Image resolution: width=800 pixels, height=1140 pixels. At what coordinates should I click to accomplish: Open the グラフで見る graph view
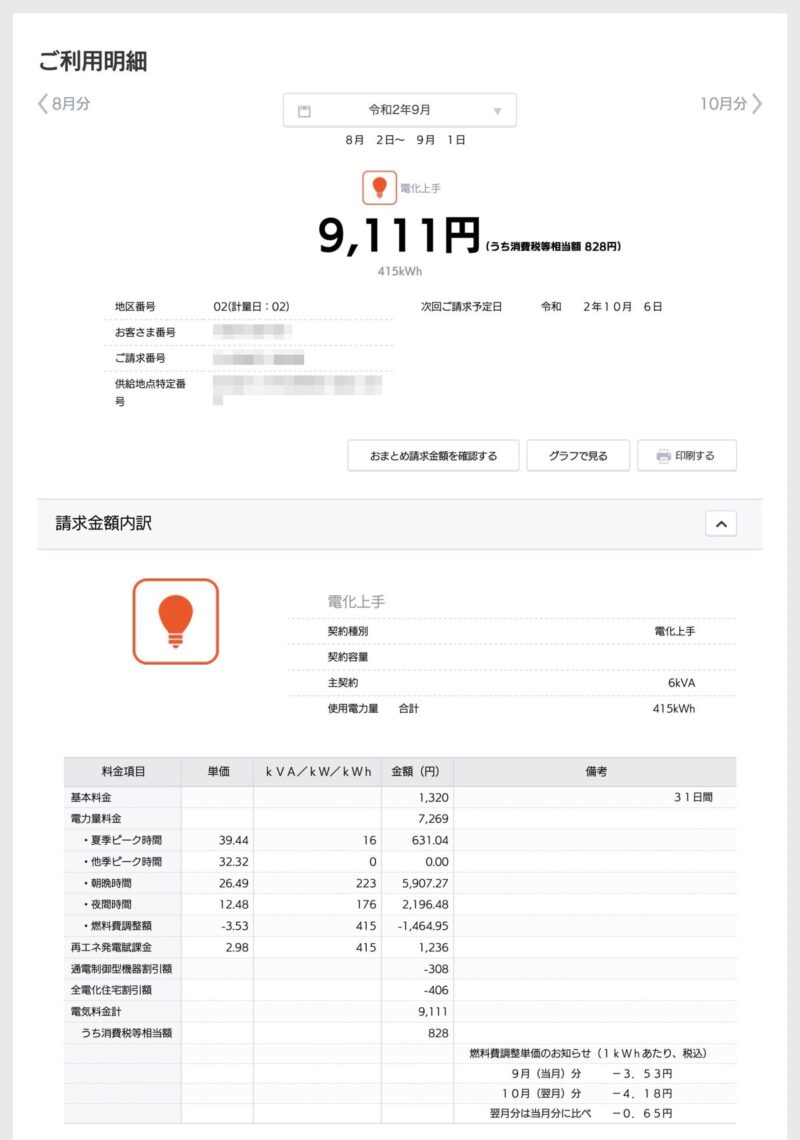point(577,456)
